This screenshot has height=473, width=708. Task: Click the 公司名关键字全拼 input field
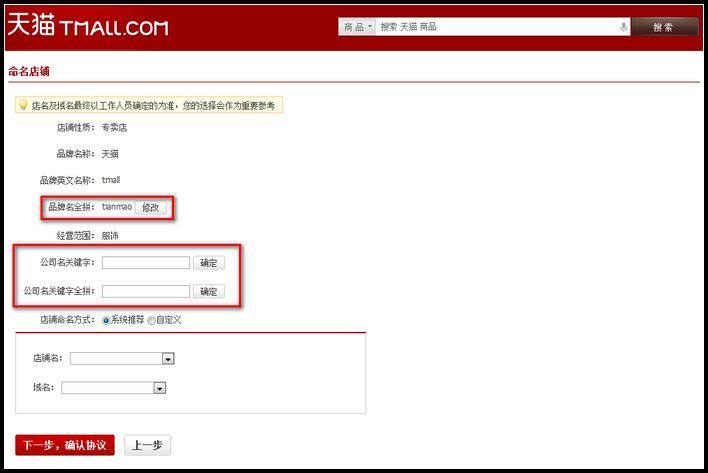[x=145, y=292]
